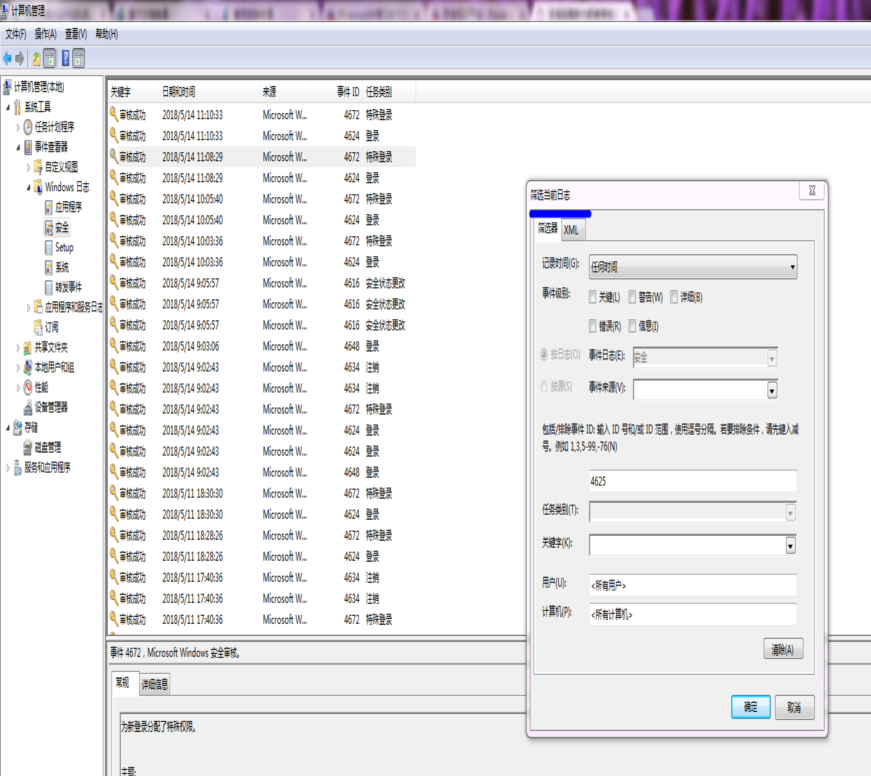The width and height of the screenshot is (871, 776).
Task: Expand the 关键字(K) dropdown list
Action: point(790,545)
